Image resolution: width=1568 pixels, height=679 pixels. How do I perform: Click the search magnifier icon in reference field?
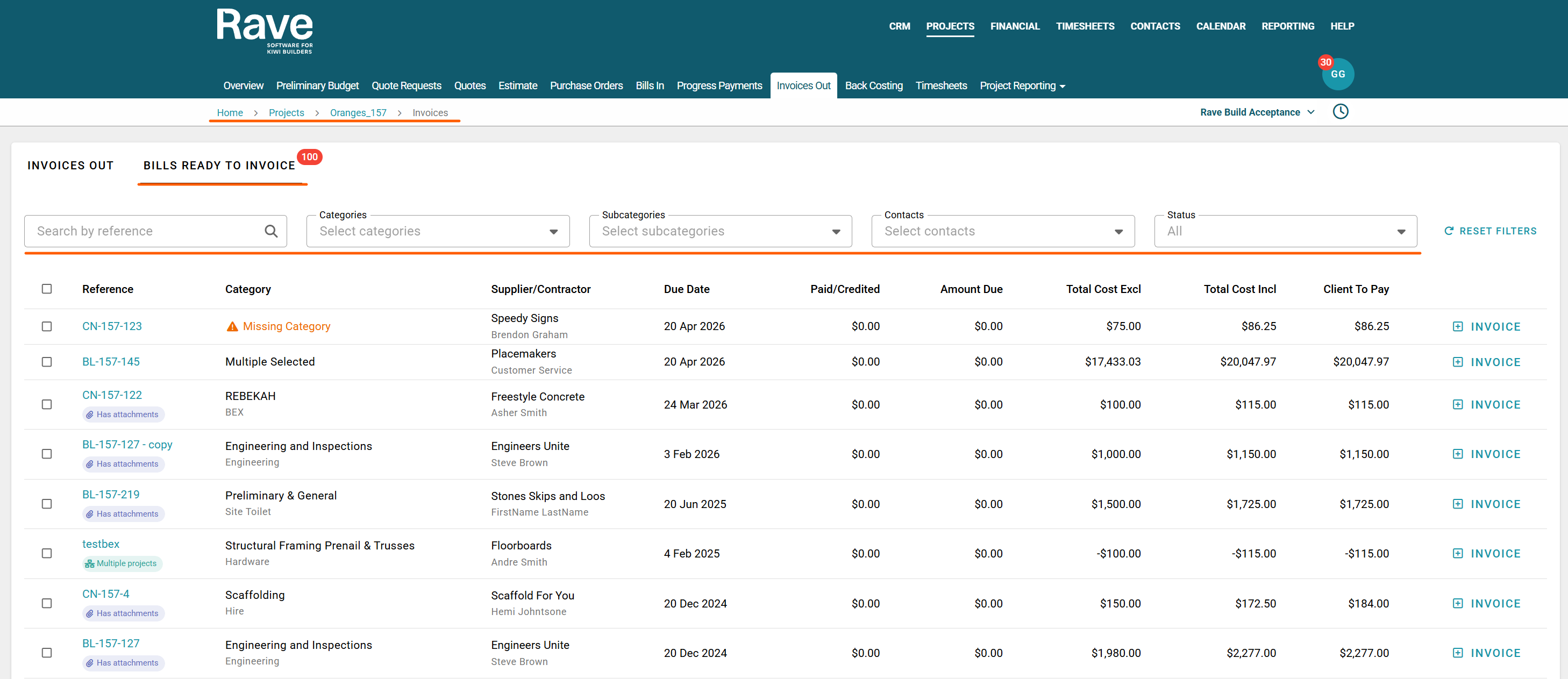271,231
